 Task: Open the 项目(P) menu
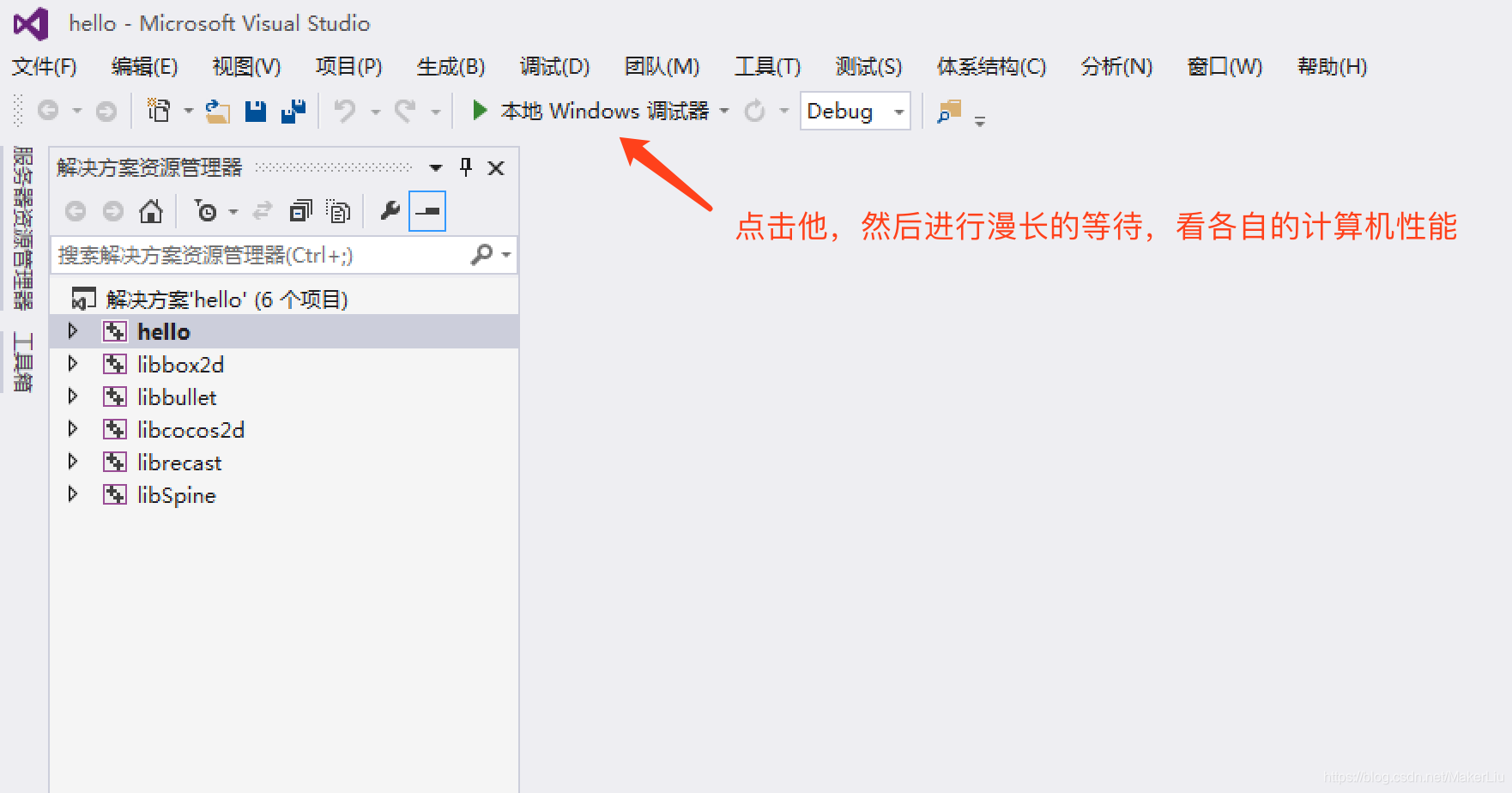point(348,67)
